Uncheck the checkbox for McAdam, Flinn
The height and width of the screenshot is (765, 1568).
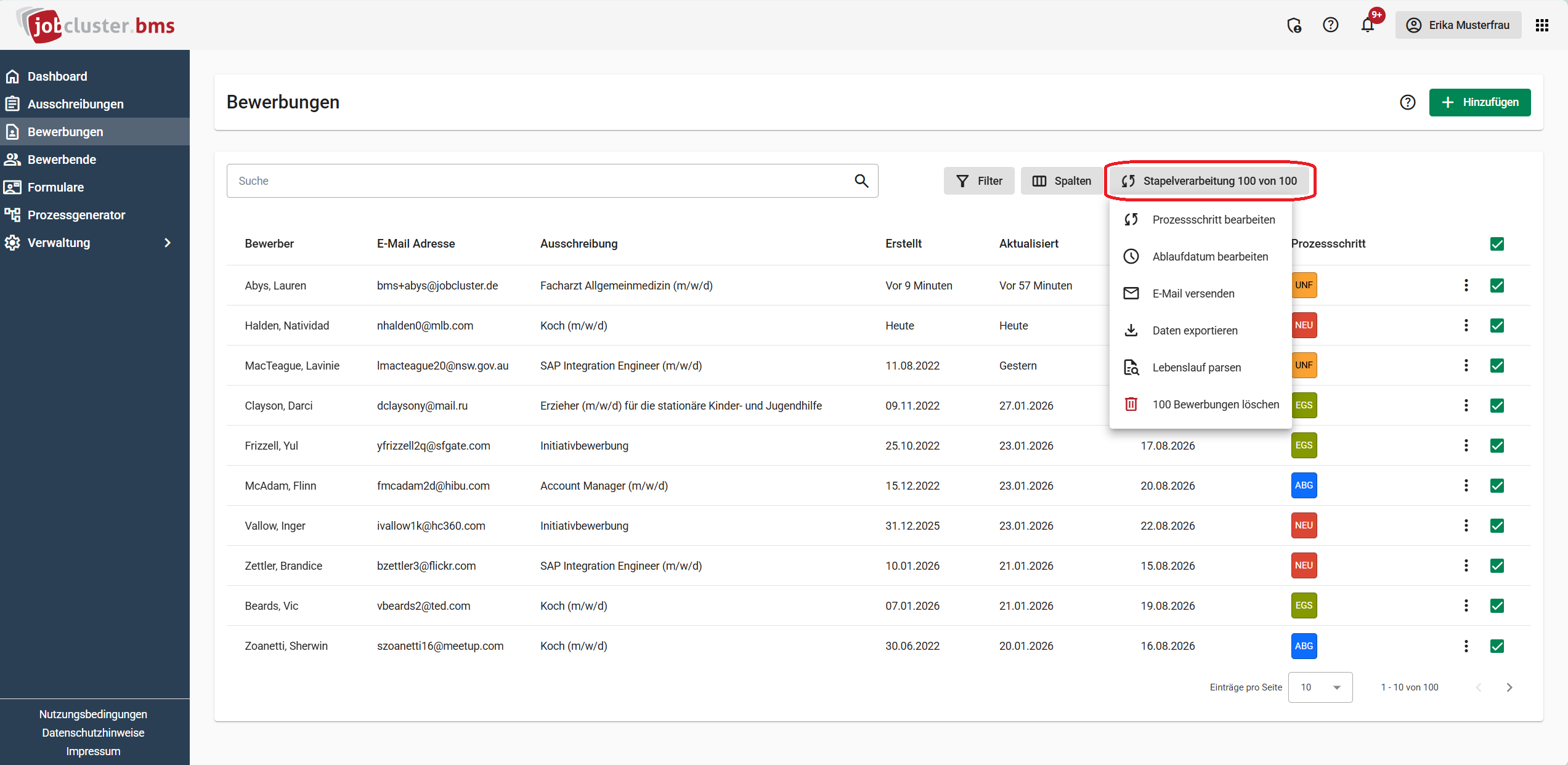coord(1497,486)
